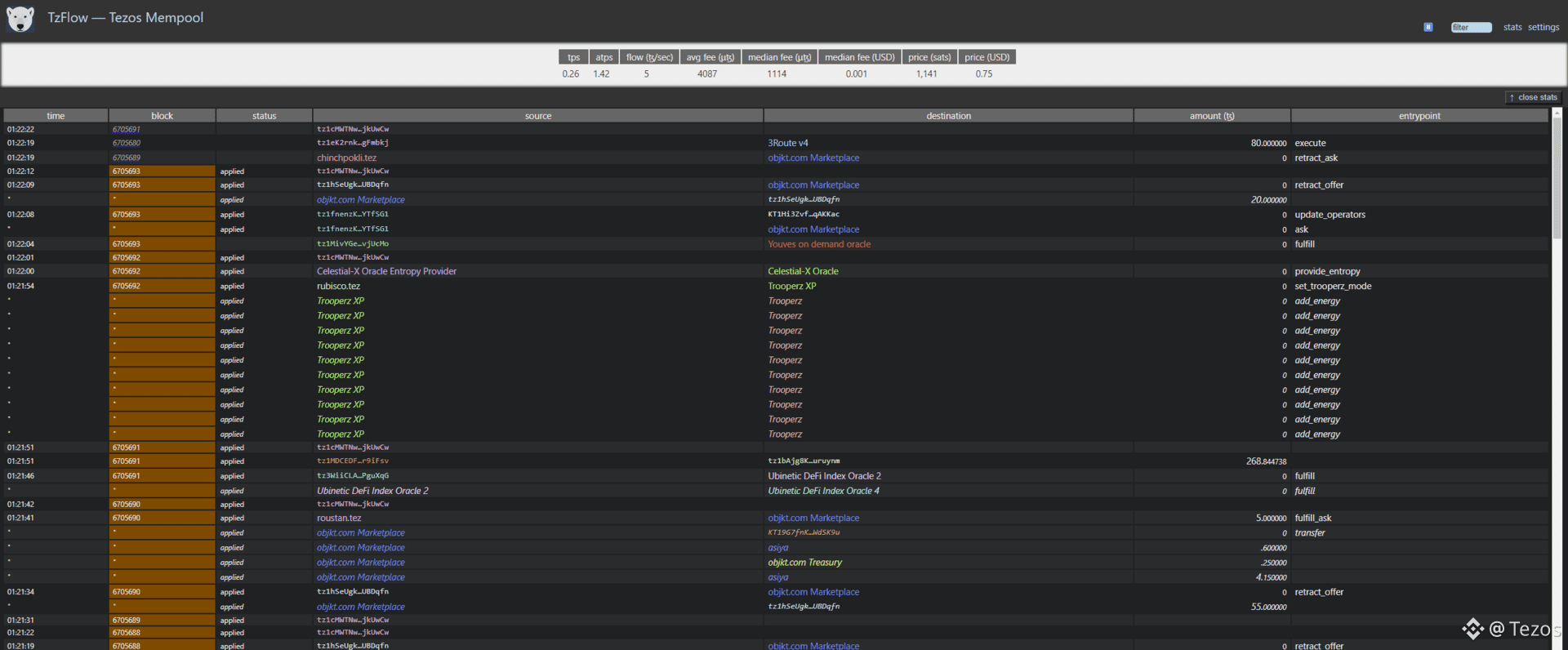Select the roustan.tez source entry
Image resolution: width=1568 pixels, height=650 pixels.
point(339,519)
